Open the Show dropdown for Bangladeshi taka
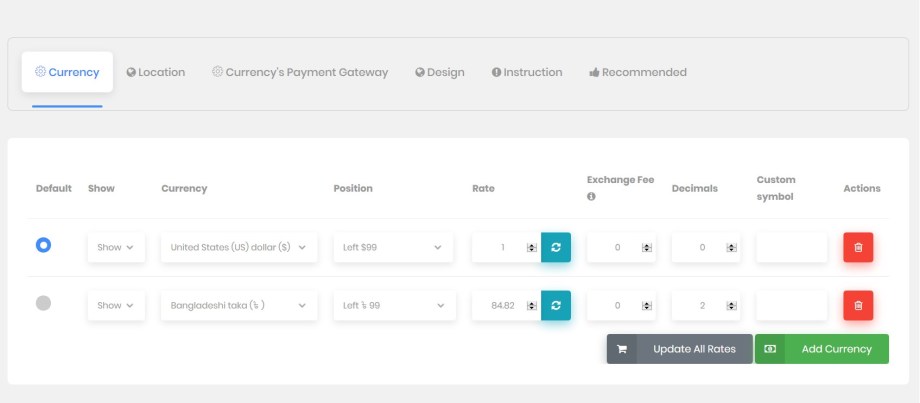The height and width of the screenshot is (403, 920). coord(116,305)
